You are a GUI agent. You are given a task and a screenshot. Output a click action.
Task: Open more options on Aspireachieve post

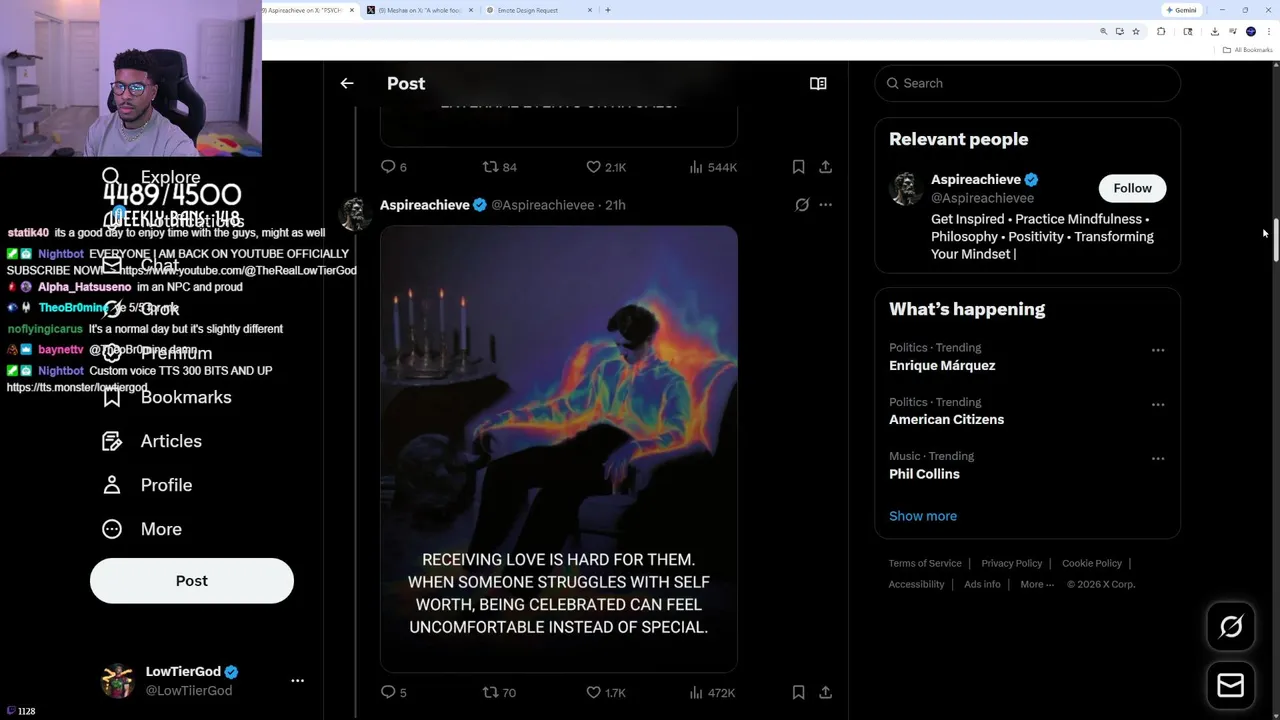point(825,205)
